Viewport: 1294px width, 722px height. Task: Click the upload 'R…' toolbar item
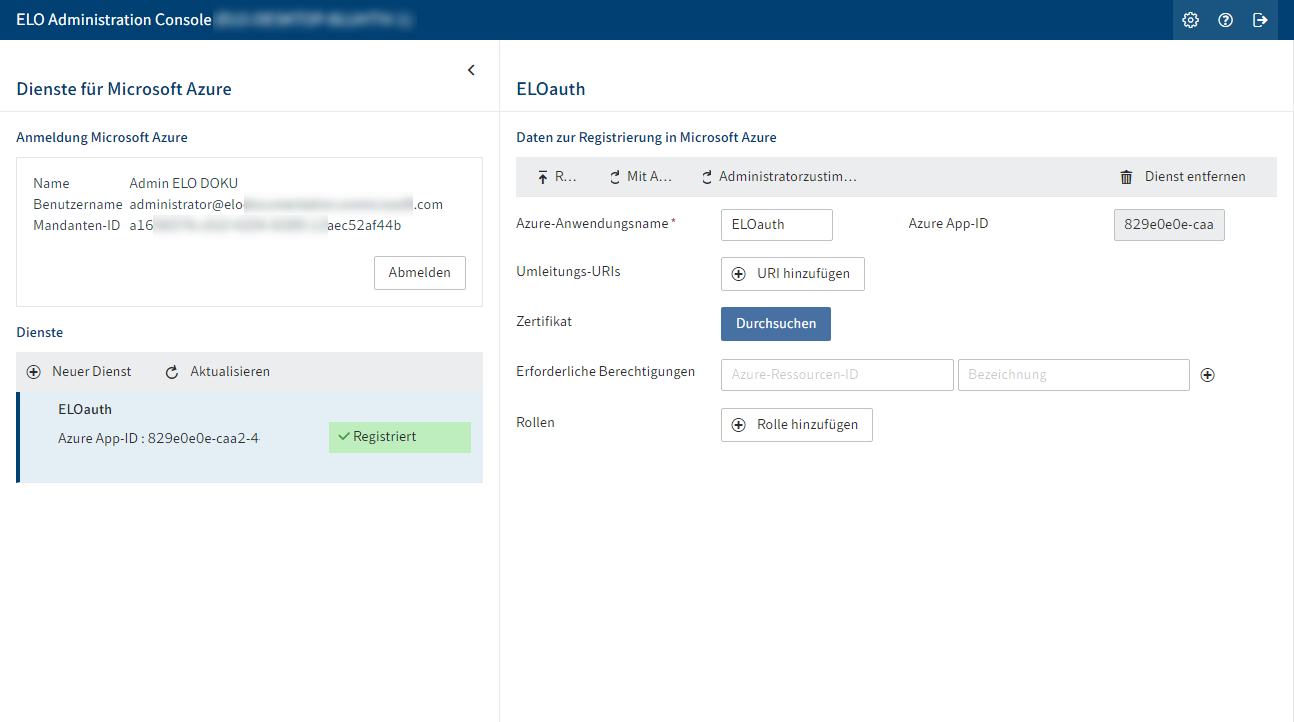(x=557, y=177)
